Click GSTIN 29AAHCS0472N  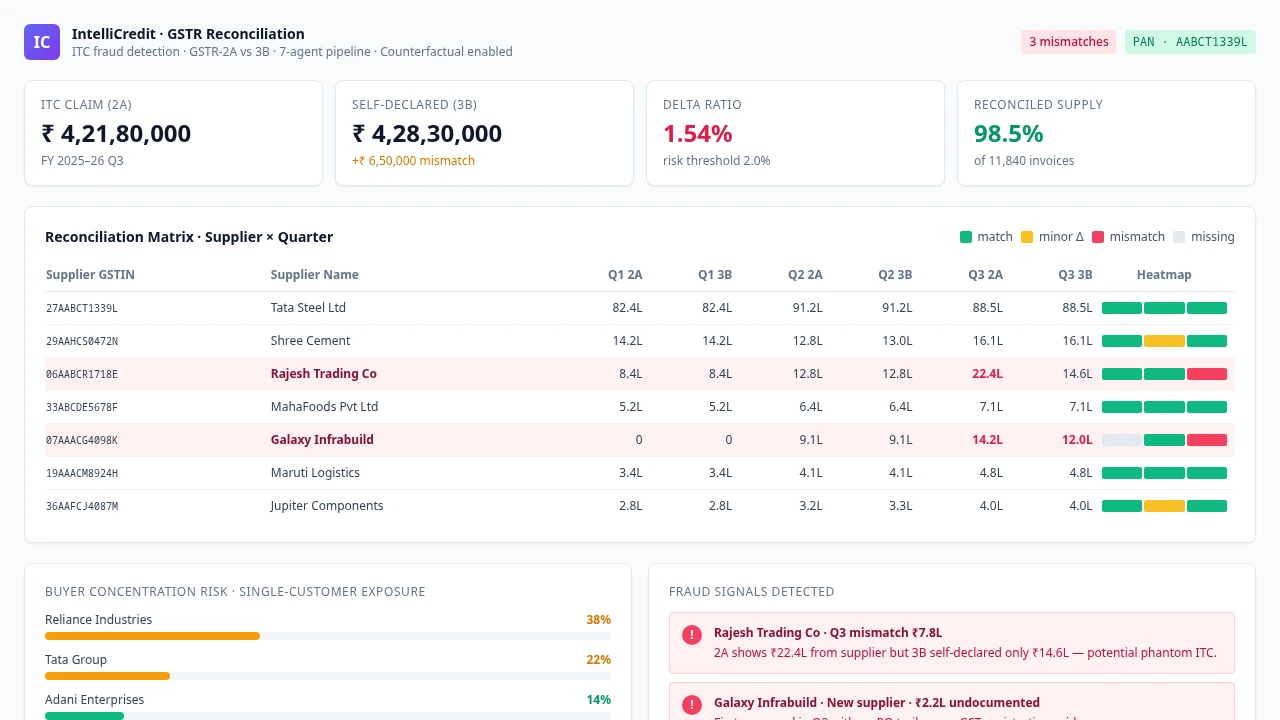82,341
